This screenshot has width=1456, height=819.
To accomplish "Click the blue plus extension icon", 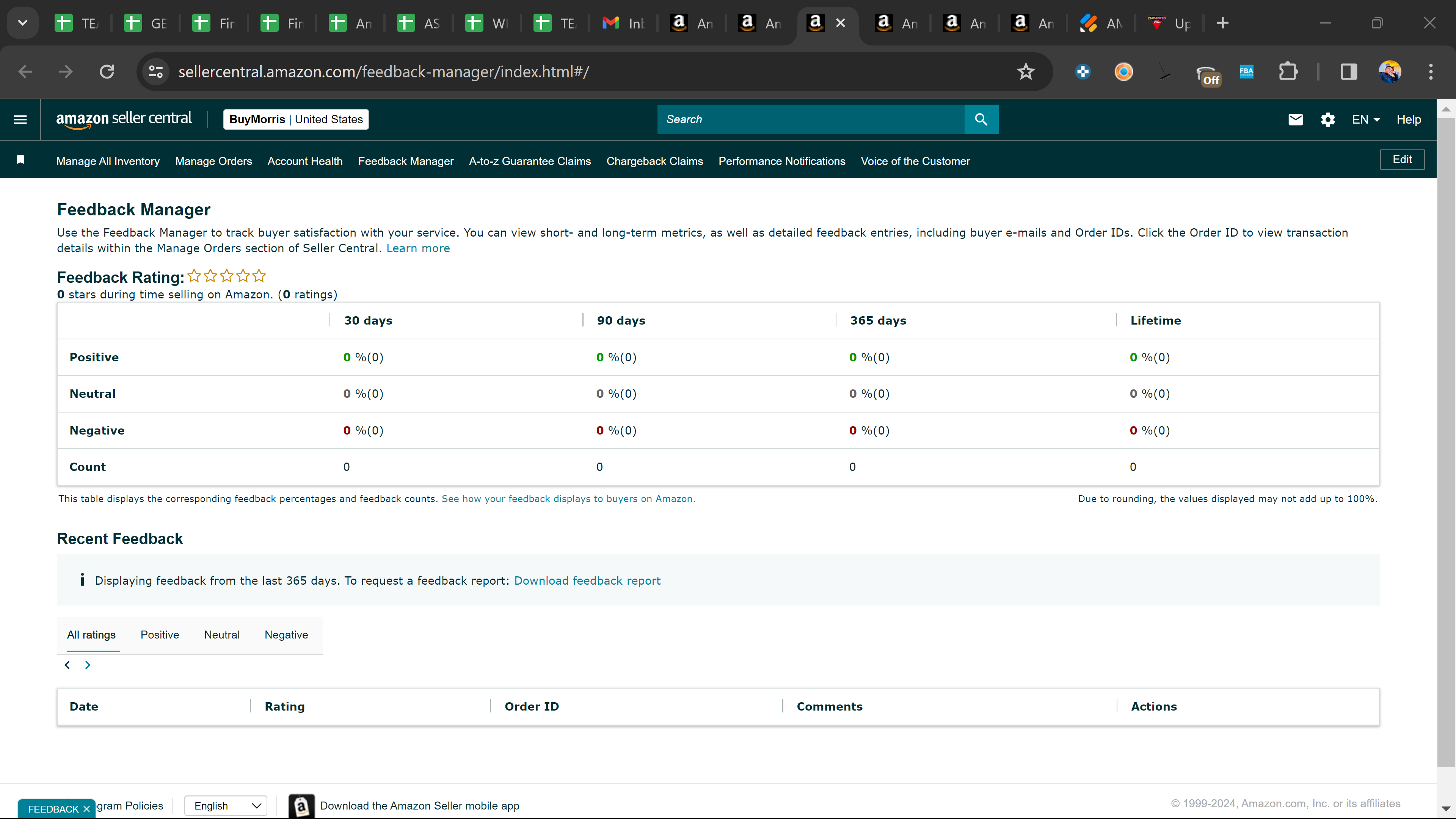I will [1083, 72].
